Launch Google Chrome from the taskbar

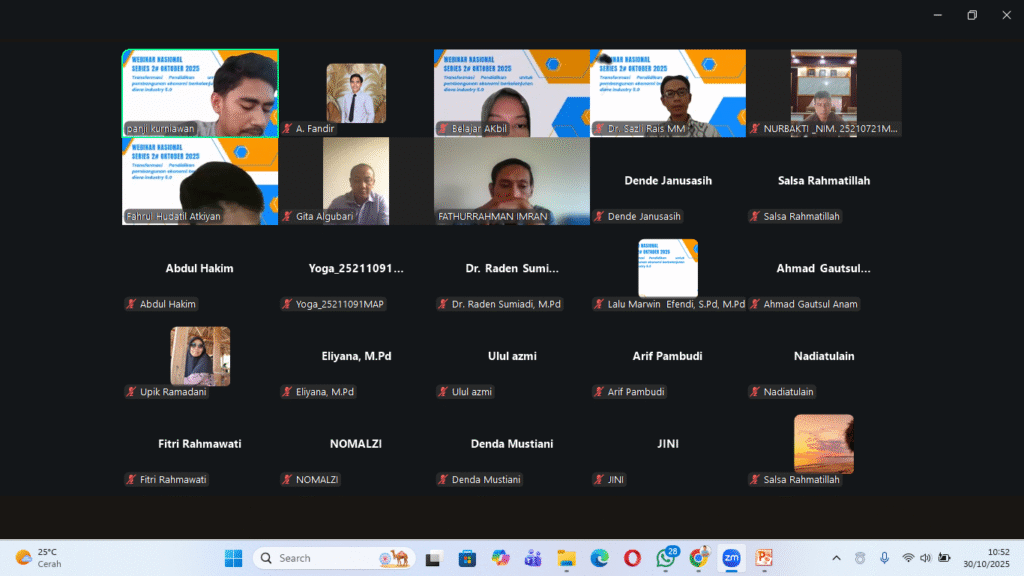click(x=698, y=558)
